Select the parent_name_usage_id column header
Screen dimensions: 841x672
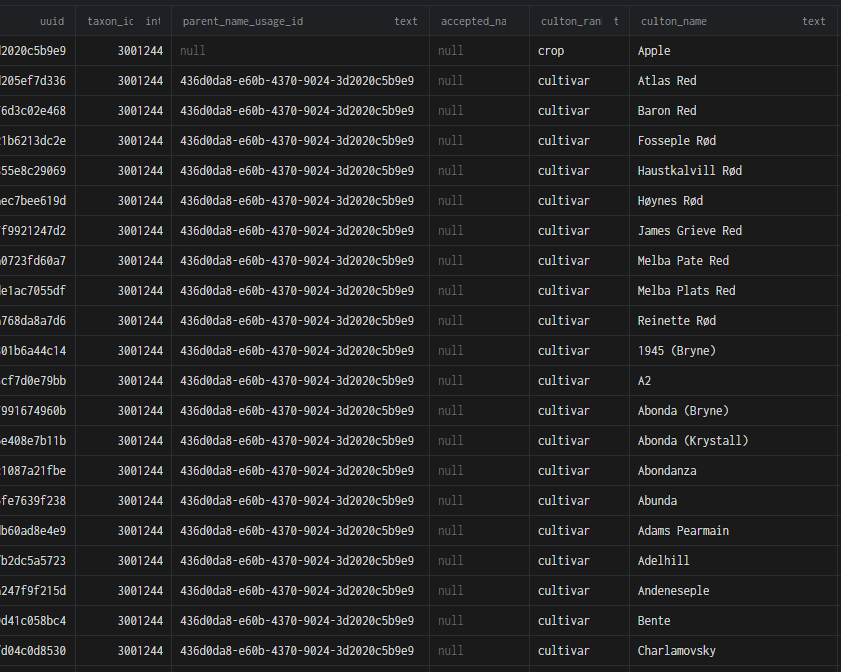tap(242, 21)
